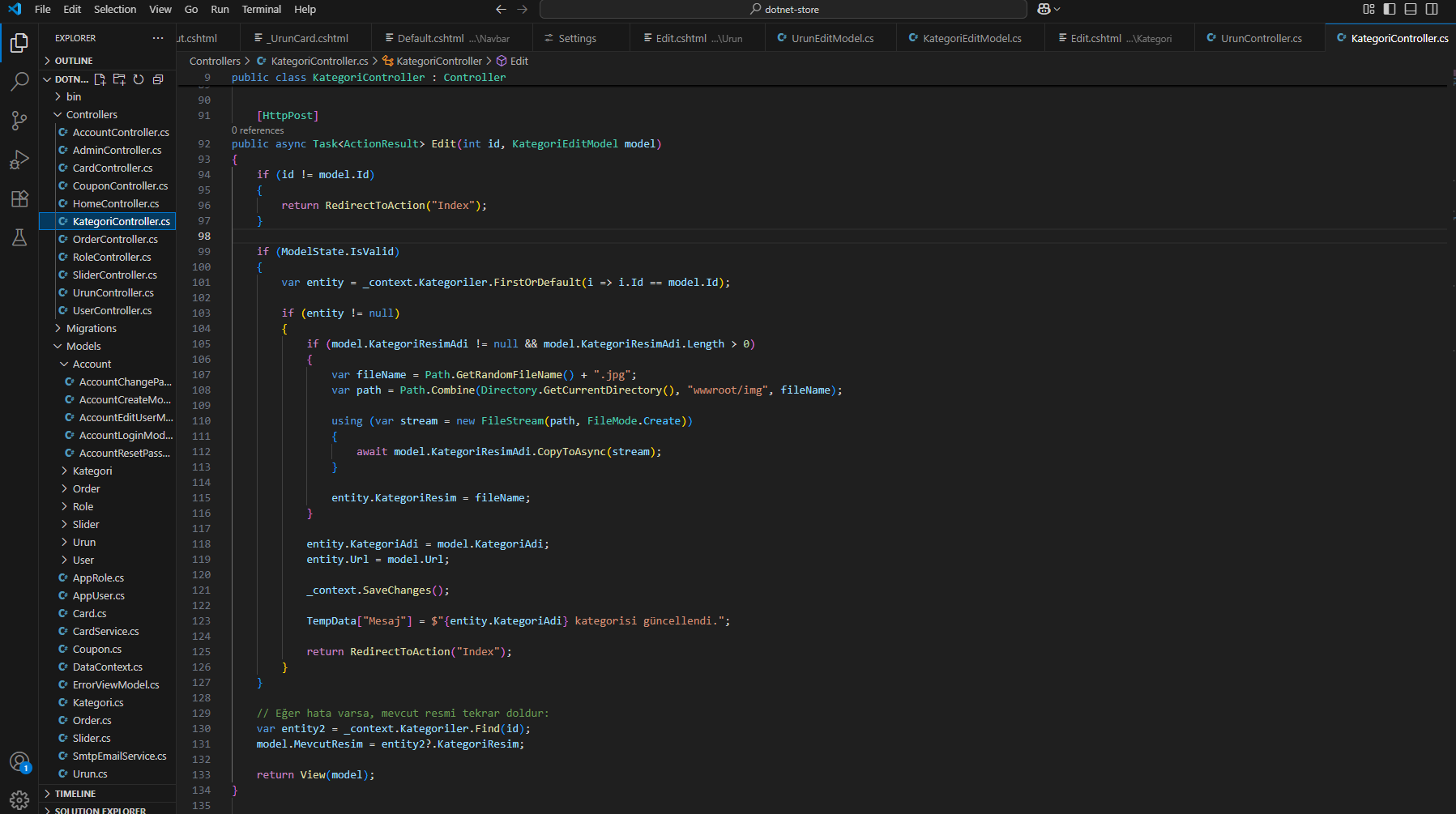Open DataContext.cs in explorer
The height and width of the screenshot is (814, 1456).
107,667
